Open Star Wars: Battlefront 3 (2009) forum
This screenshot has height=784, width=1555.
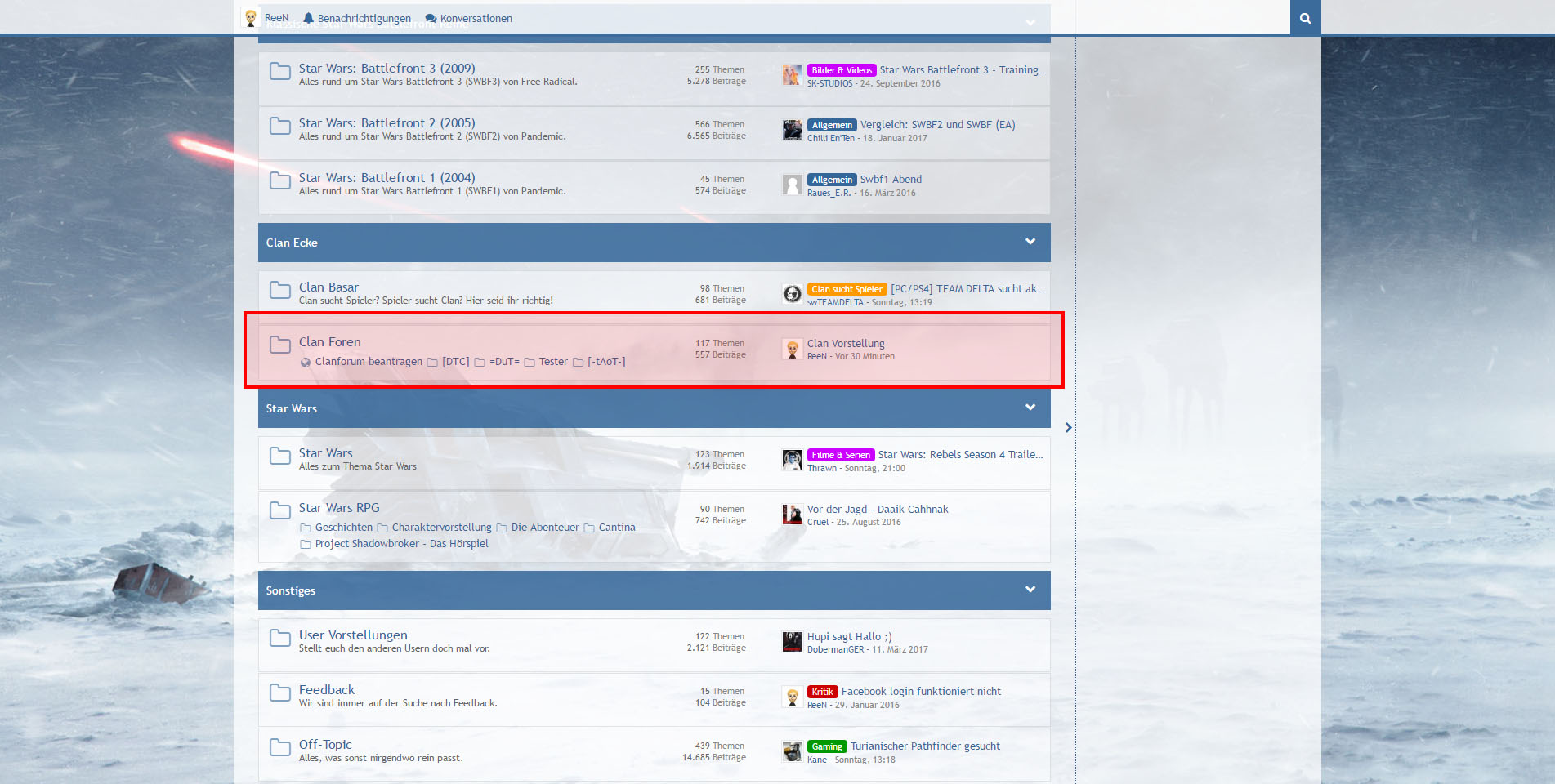387,69
